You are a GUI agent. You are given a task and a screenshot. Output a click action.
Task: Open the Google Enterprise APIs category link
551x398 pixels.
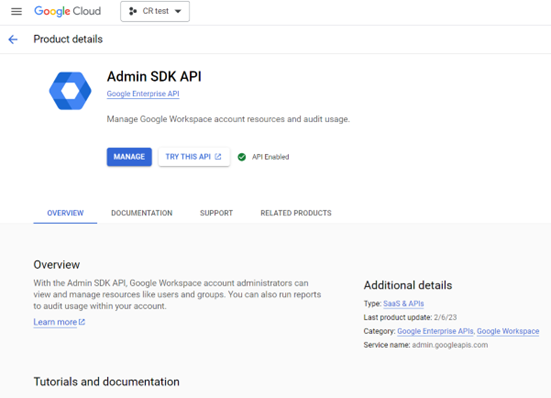(x=435, y=331)
